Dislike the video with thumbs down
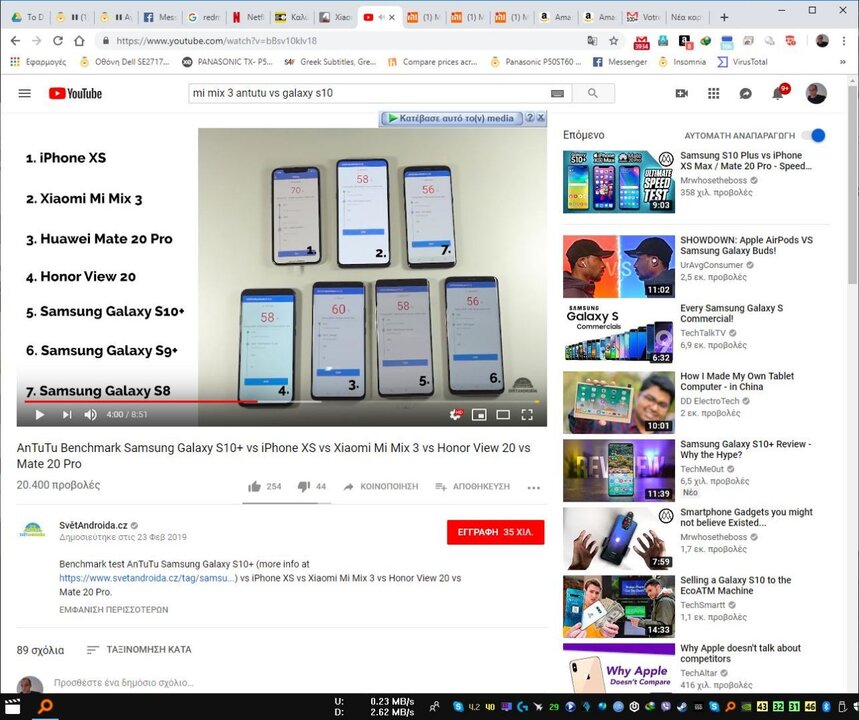The height and width of the screenshot is (720, 859). point(303,486)
